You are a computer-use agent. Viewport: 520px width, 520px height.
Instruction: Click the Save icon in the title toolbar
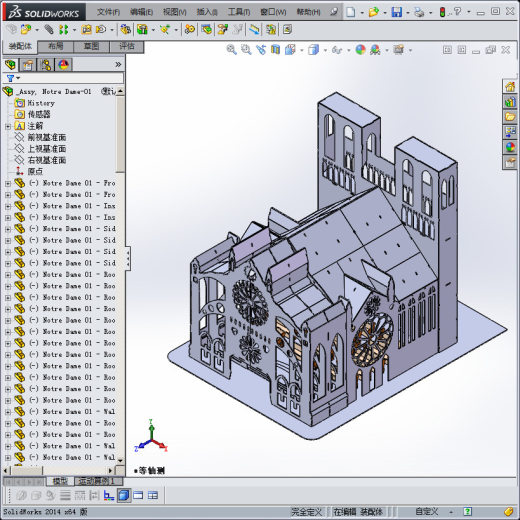(396, 12)
